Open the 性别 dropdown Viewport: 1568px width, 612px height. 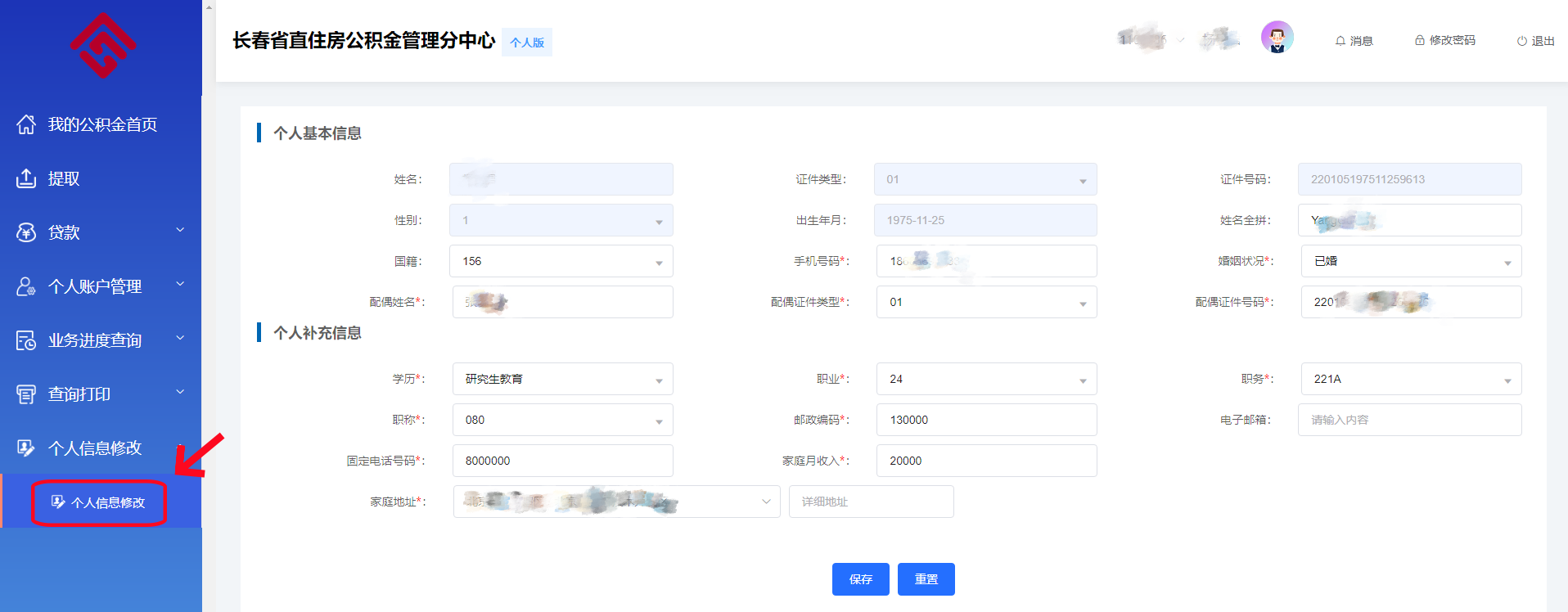pos(561,220)
